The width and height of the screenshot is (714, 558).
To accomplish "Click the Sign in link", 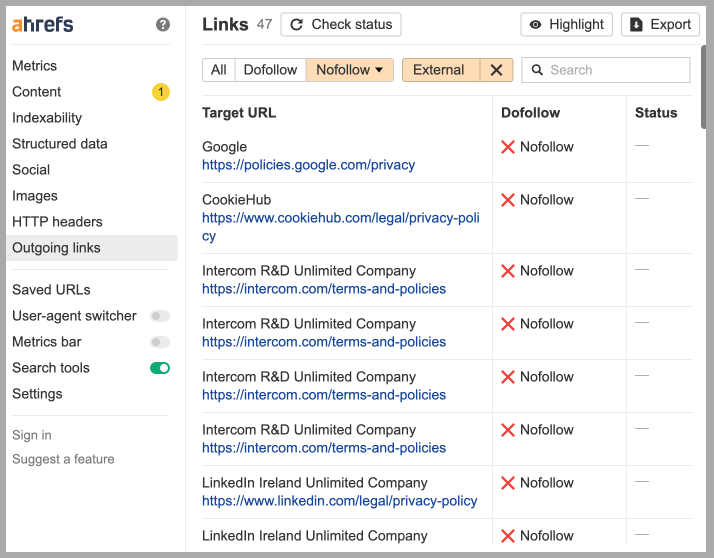I will pyautogui.click(x=31, y=435).
